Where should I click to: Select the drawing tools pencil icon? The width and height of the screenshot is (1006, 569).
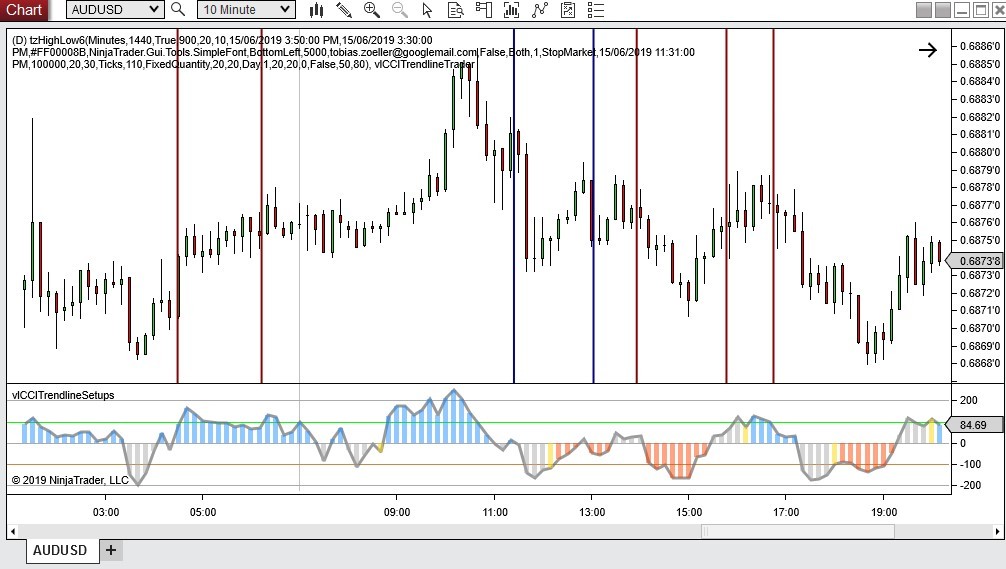point(344,10)
